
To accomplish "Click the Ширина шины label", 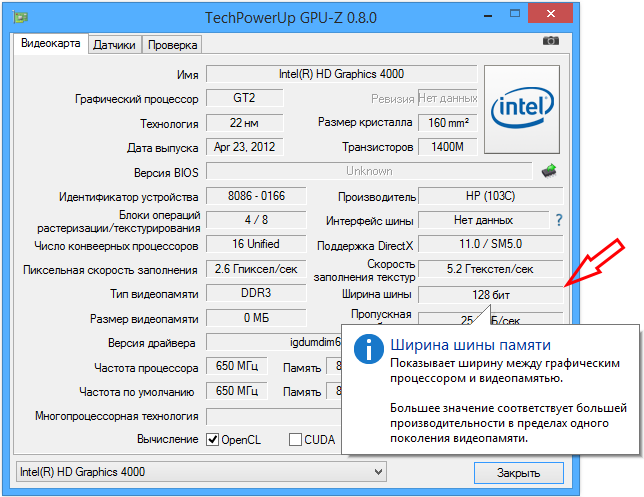I will pos(377,294).
